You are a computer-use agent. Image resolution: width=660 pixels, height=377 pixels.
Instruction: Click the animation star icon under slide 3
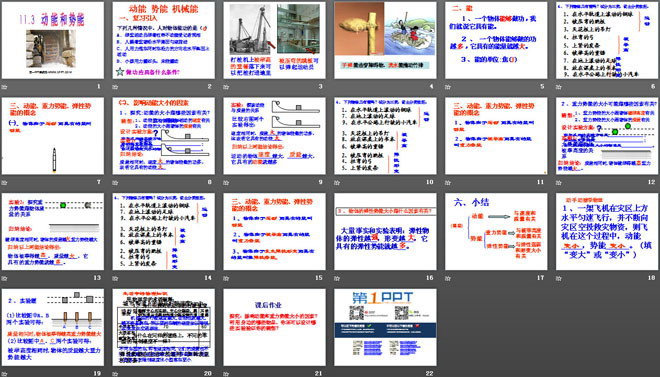[x=226, y=87]
